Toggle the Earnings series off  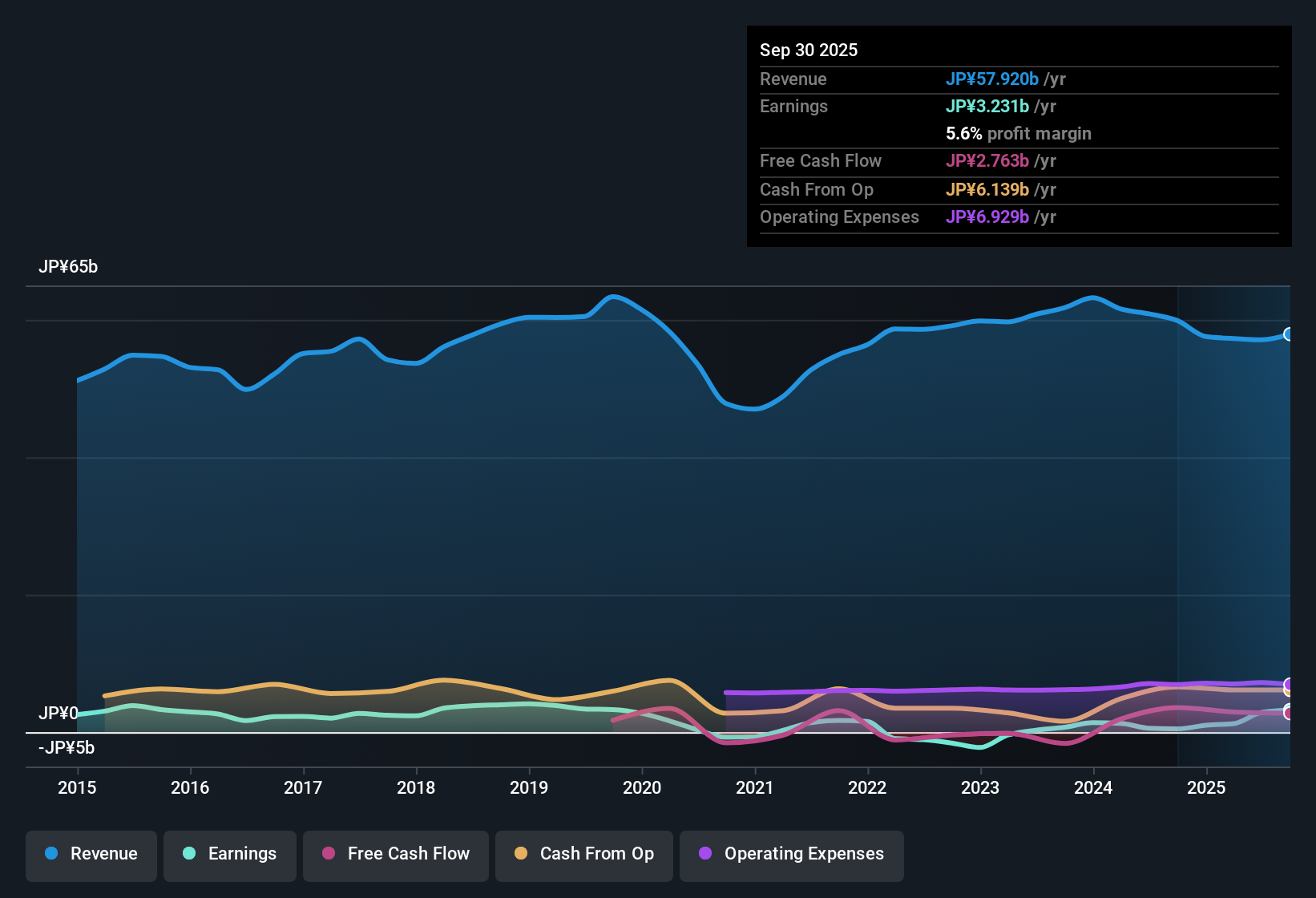pos(230,854)
